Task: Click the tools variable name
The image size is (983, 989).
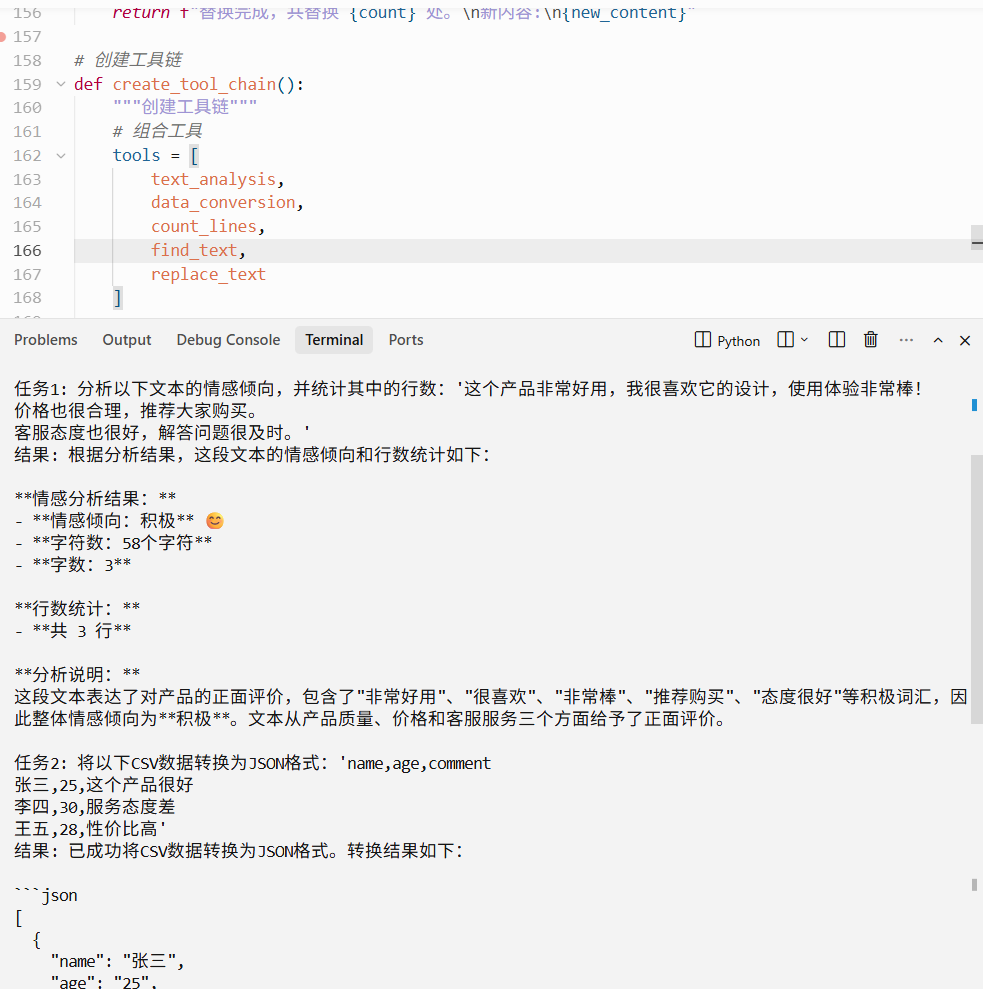Action: pos(136,155)
